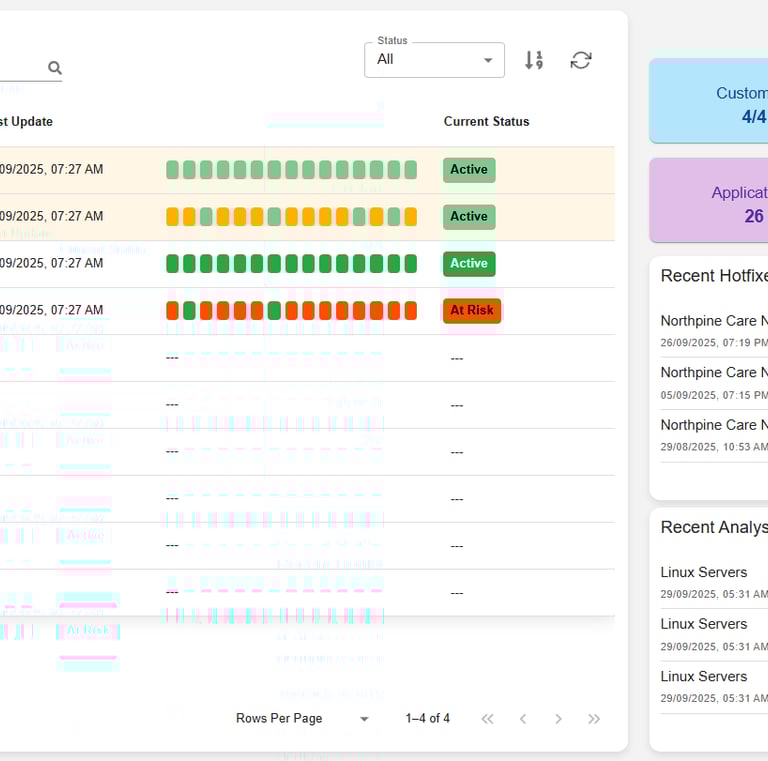The image size is (768, 761).
Task: Open the Customers 4/4 summary card
Action: click(709, 101)
